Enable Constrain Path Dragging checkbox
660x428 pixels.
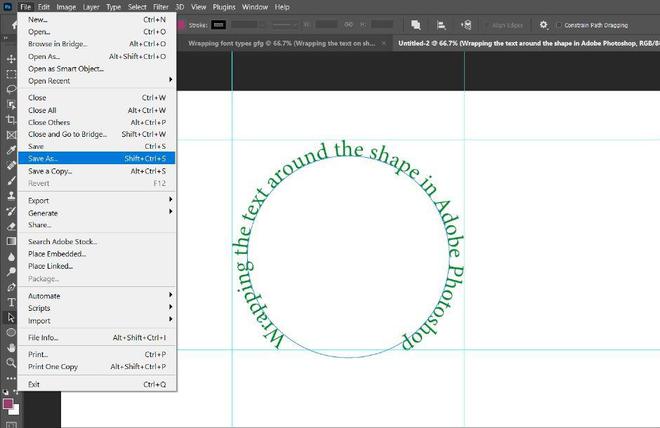pyautogui.click(x=560, y=24)
